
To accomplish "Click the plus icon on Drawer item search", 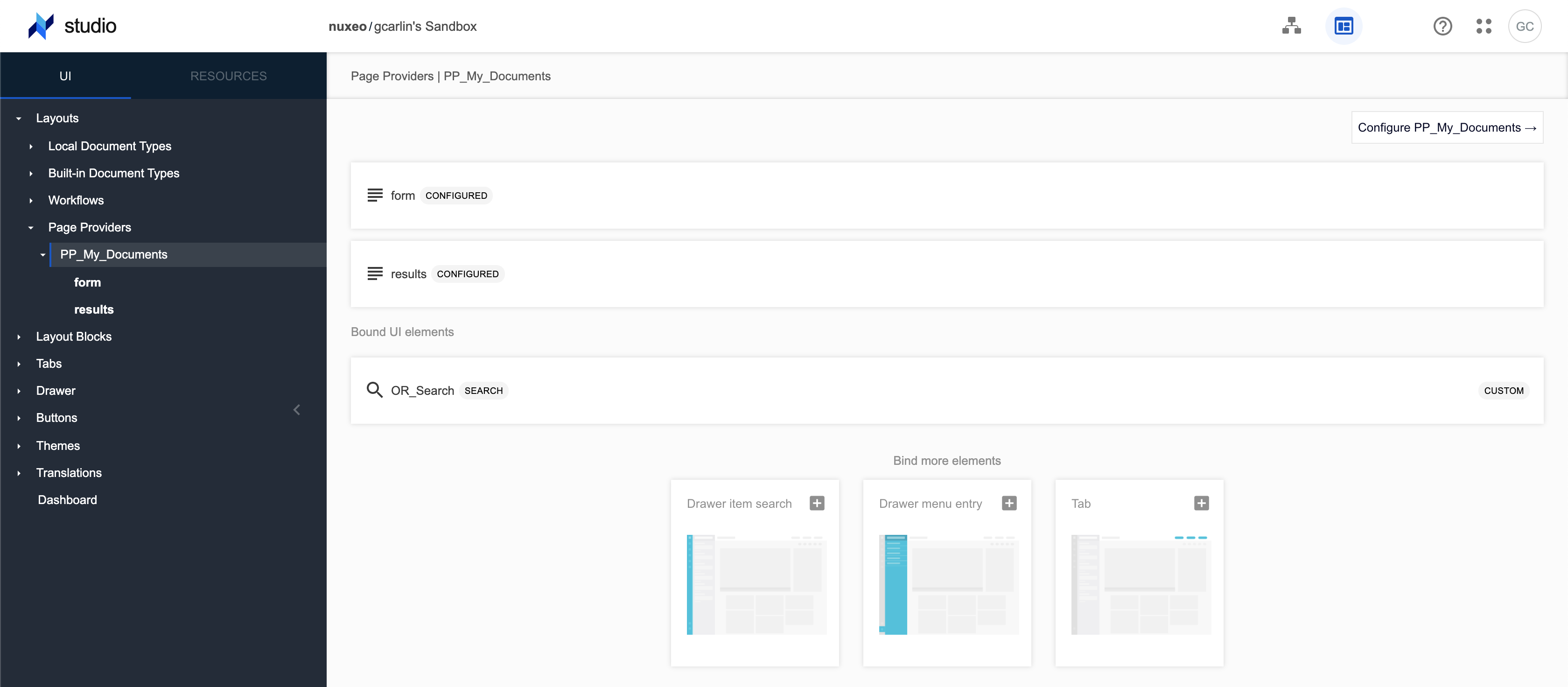I will coord(817,503).
